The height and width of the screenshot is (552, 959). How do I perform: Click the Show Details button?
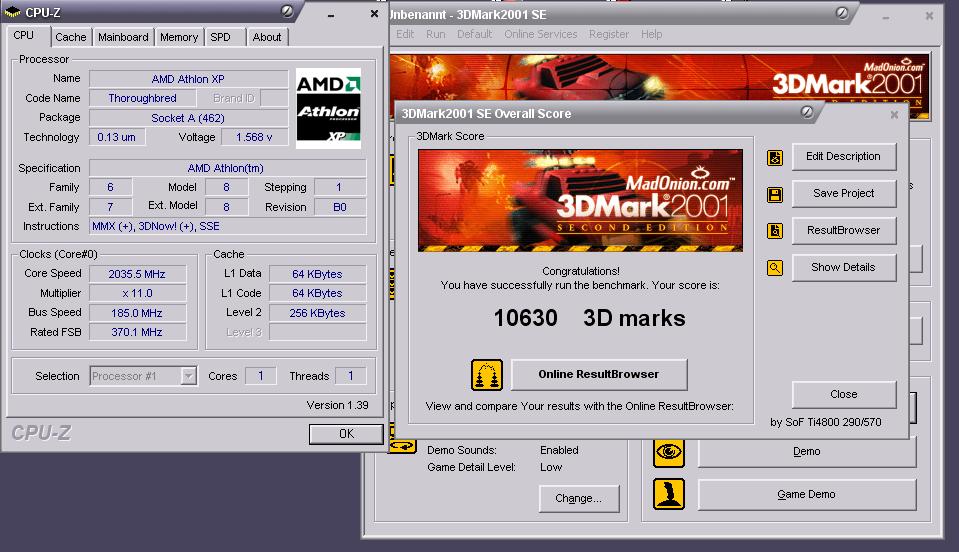[844, 267]
